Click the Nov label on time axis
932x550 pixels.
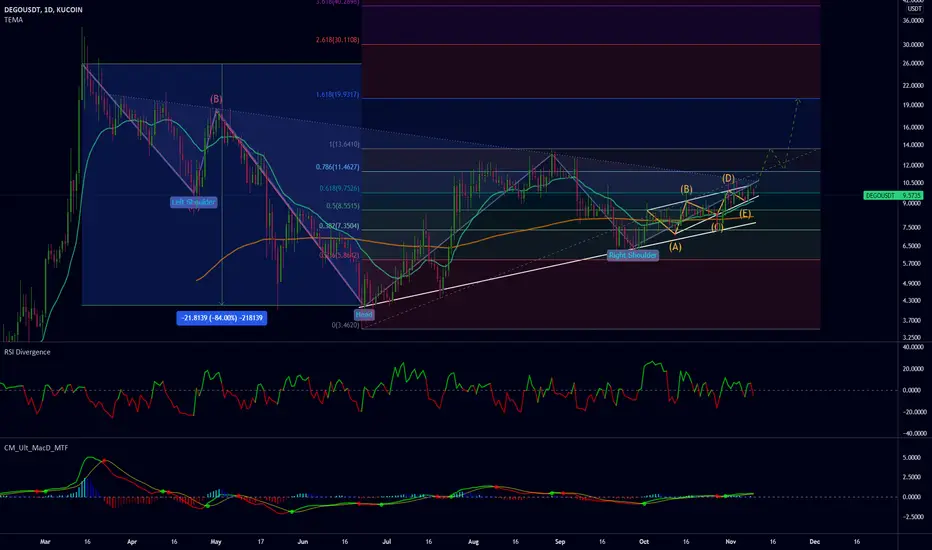(x=731, y=542)
